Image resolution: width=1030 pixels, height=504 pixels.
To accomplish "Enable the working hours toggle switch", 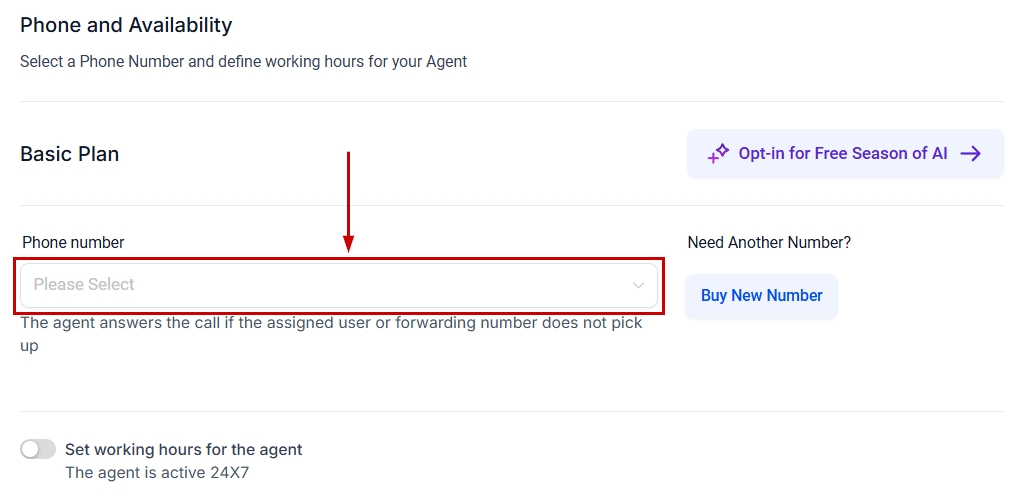I will click(x=38, y=449).
